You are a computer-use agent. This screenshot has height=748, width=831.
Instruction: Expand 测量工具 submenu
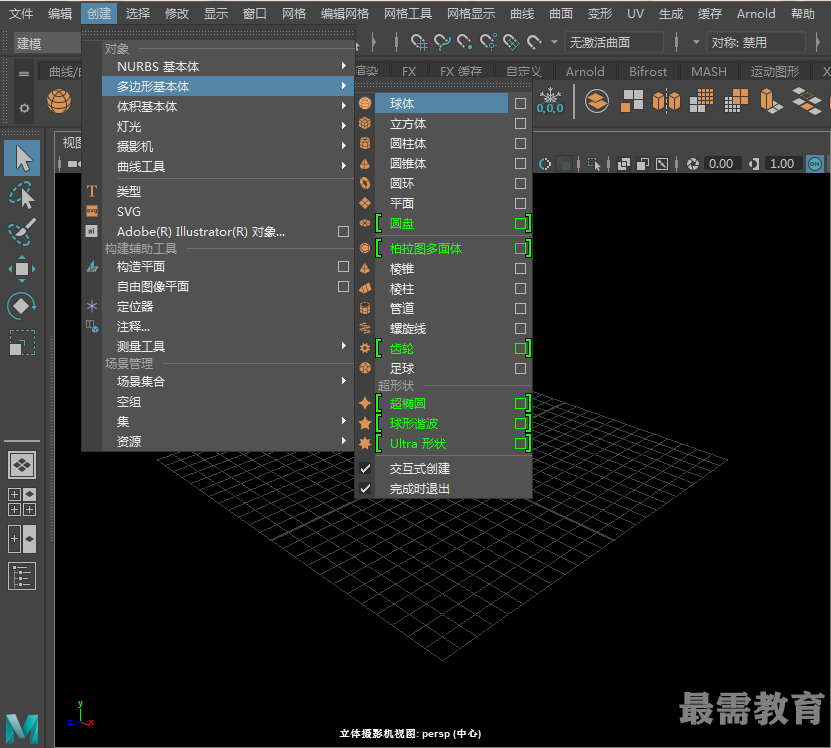[227, 346]
